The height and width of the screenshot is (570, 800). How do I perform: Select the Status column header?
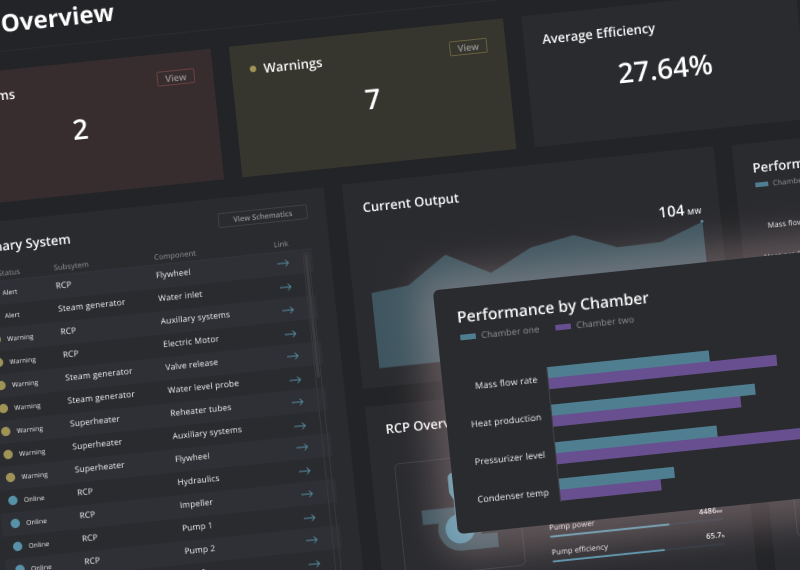(9, 272)
